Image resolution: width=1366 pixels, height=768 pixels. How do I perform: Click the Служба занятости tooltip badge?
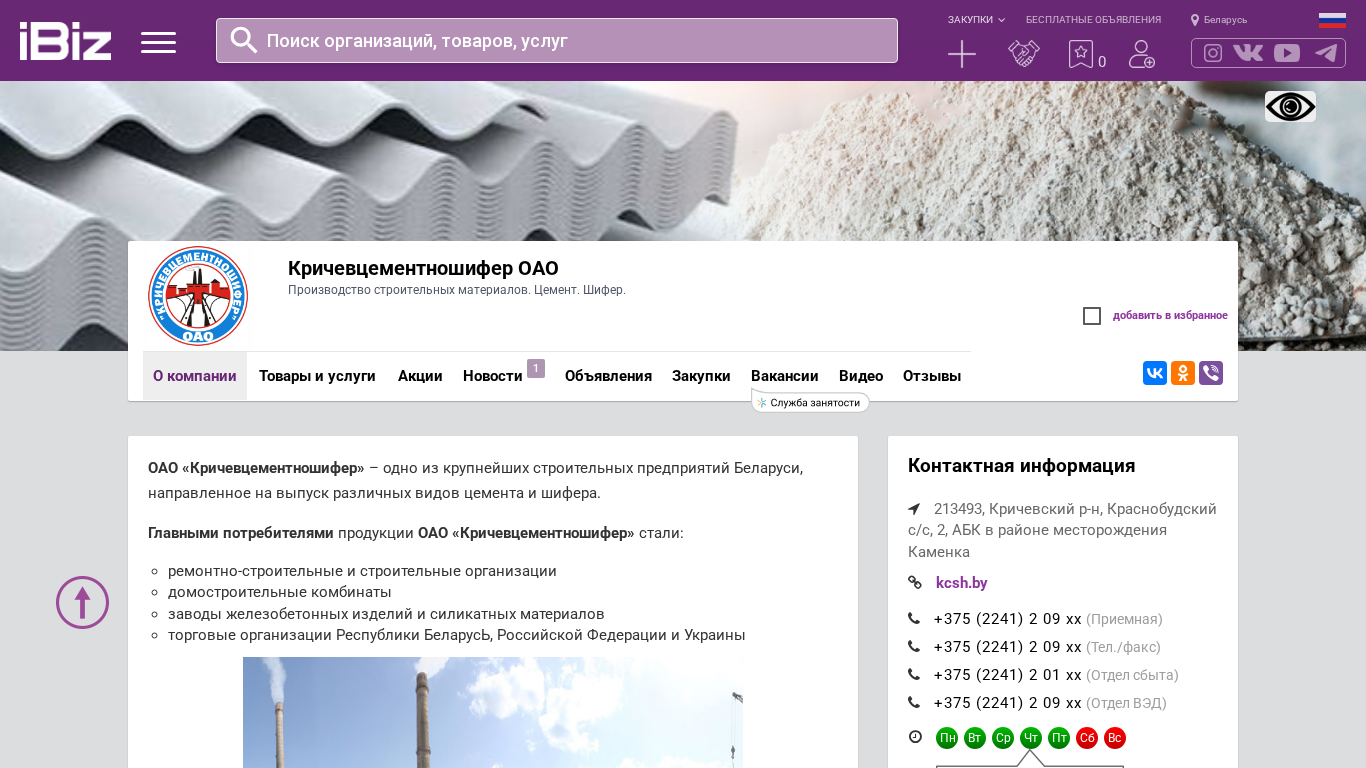(811, 402)
